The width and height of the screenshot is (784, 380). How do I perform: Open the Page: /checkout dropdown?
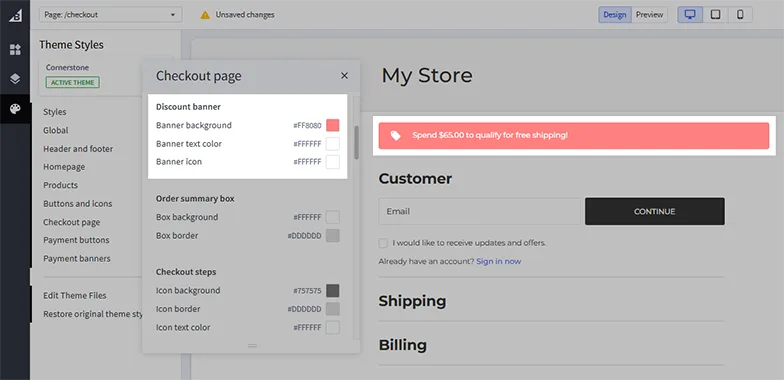tap(110, 14)
